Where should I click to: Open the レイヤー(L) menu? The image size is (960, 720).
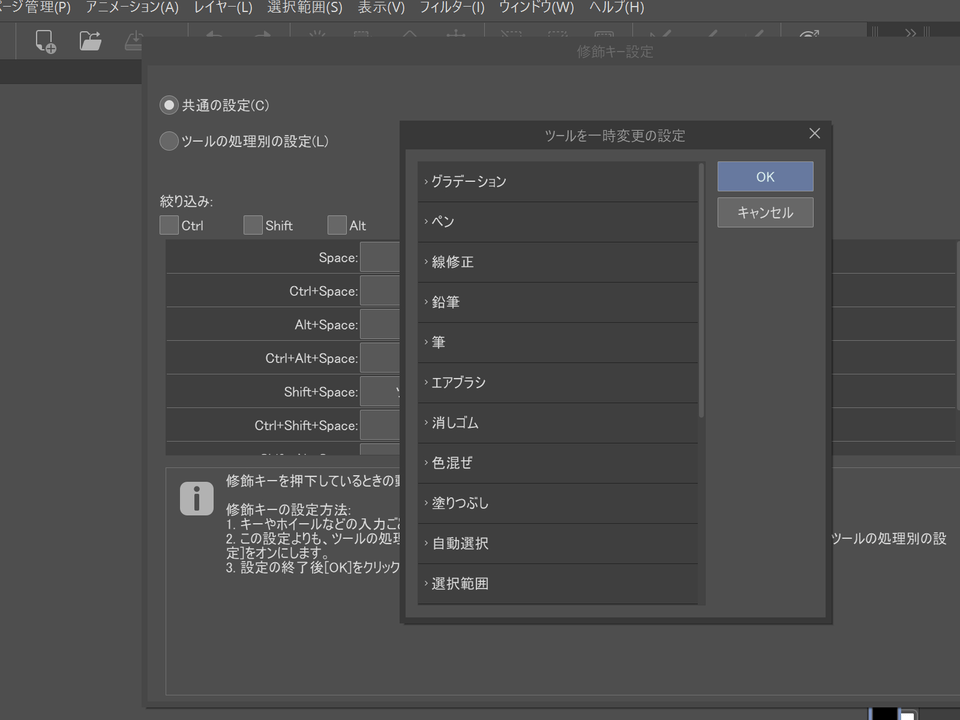click(x=223, y=7)
